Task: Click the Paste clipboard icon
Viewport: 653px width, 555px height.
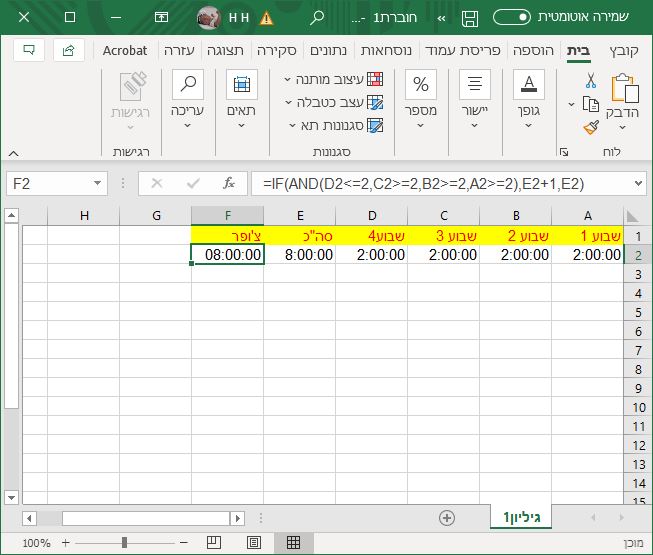Action: [624, 88]
